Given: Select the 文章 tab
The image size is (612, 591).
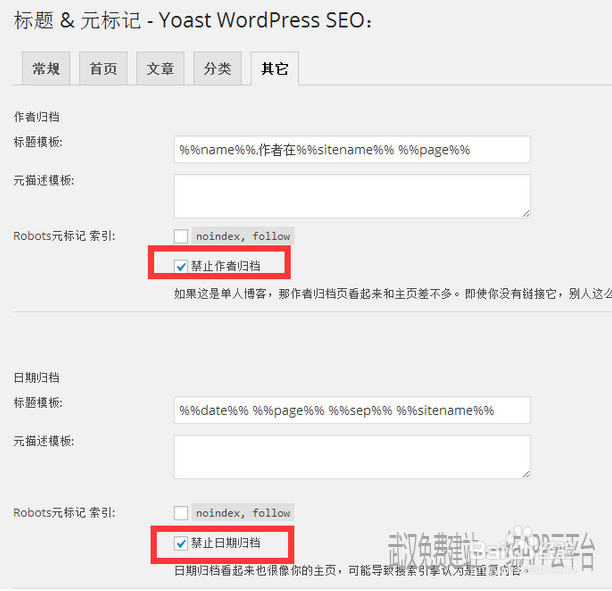Looking at the screenshot, I should [160, 68].
